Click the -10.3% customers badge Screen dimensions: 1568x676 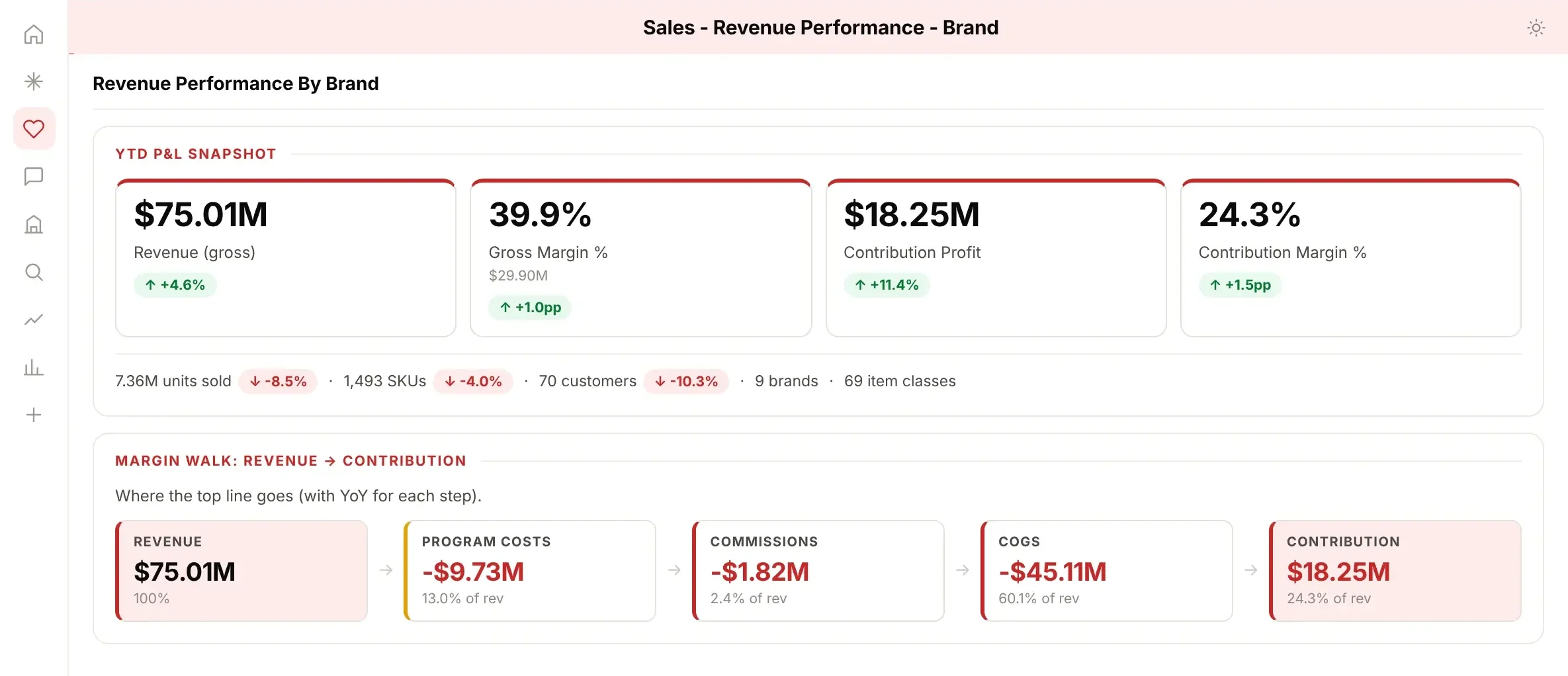686,381
